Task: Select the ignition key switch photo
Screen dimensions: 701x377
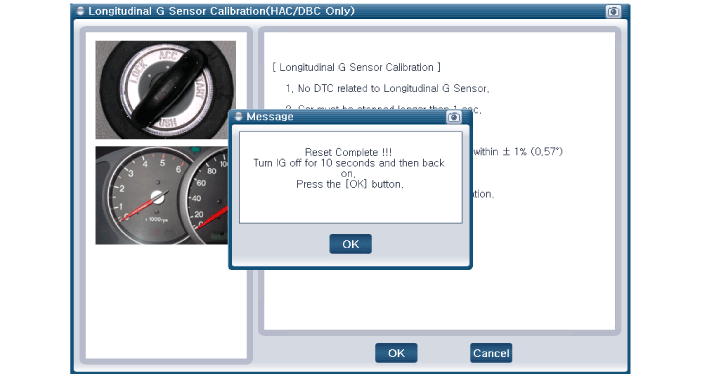Action: click(x=165, y=90)
